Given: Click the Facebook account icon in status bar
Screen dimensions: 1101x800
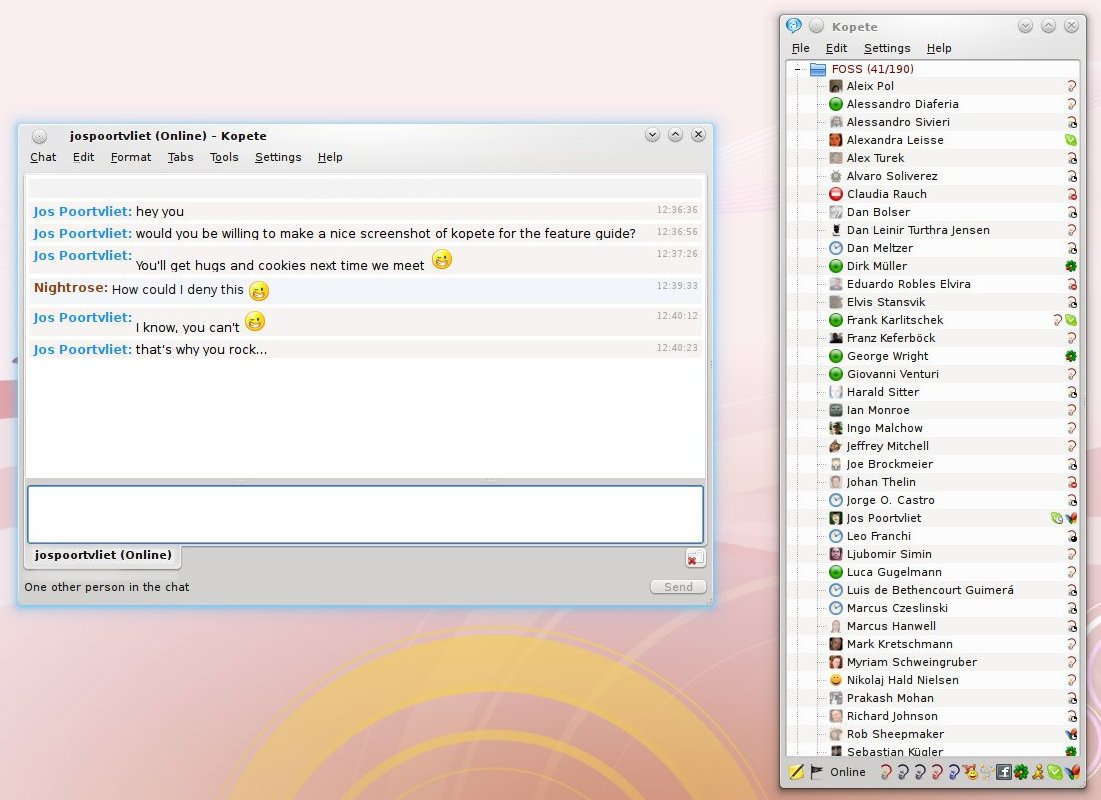Looking at the screenshot, I should pyautogui.click(x=1004, y=772).
